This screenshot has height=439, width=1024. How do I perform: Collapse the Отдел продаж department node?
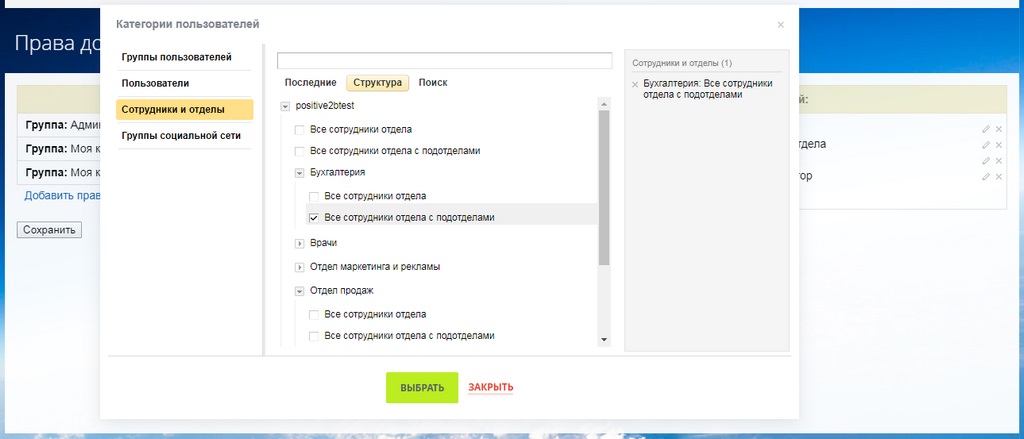point(300,291)
